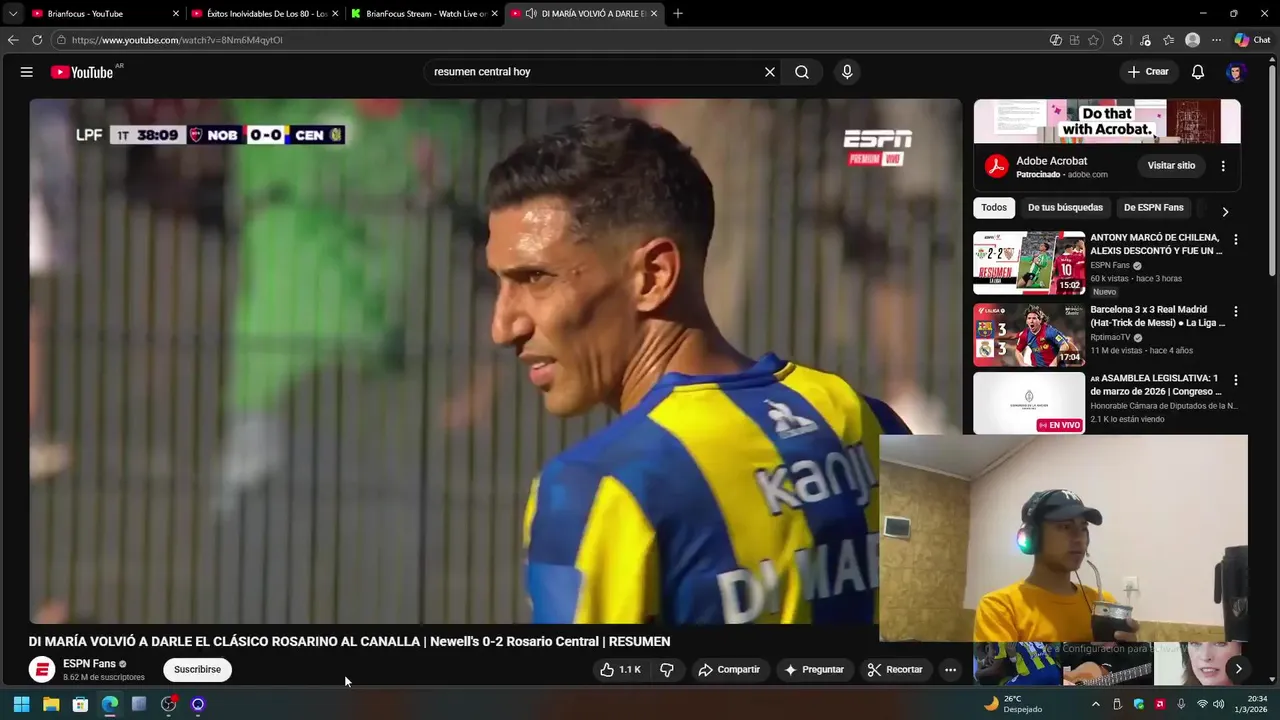Open the YouTube account avatar menu

[1236, 72]
